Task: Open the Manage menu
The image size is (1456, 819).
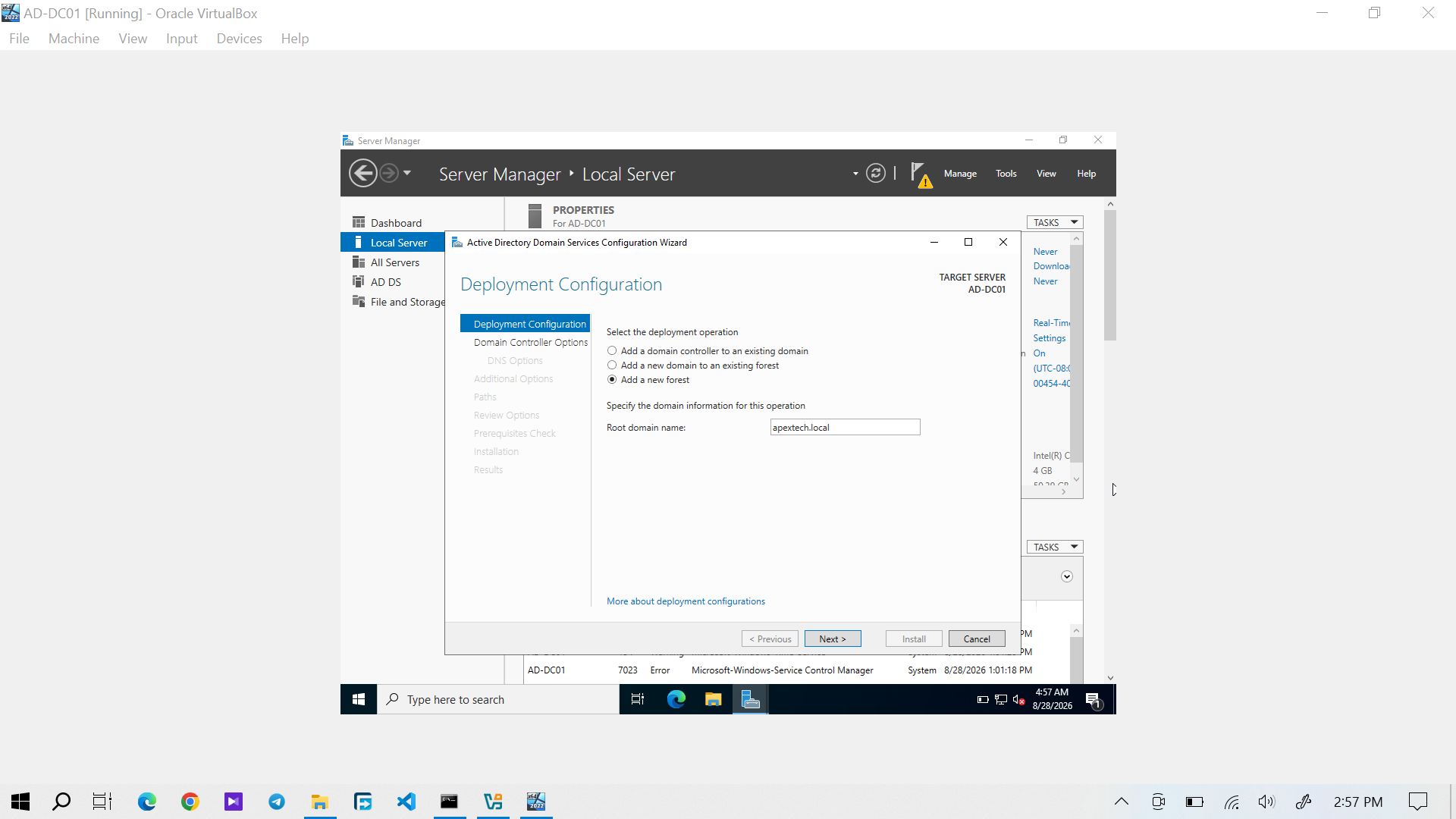Action: pyautogui.click(x=960, y=174)
